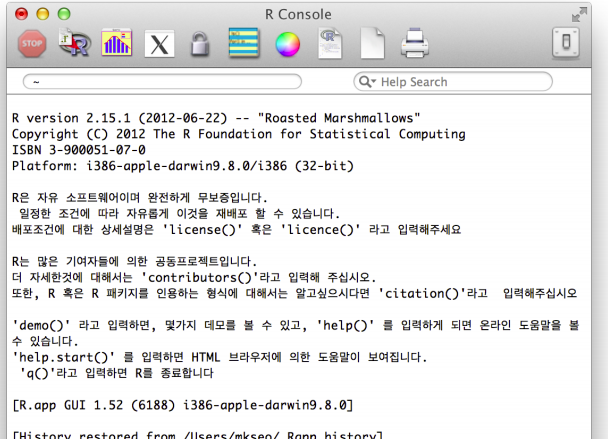This screenshot has width=608, height=439.
Task: Click the 'demo()' text in console
Action: pos(41,325)
